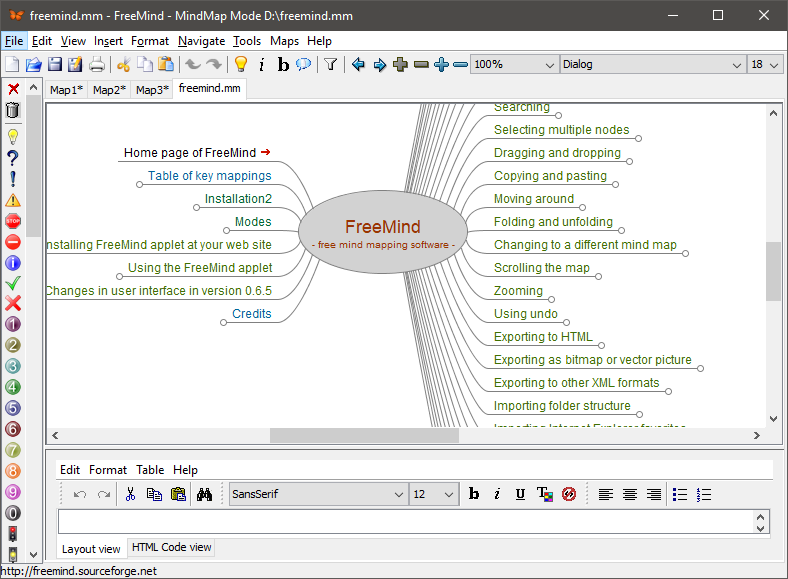Open the binoculars find icon in editor

coord(204,494)
